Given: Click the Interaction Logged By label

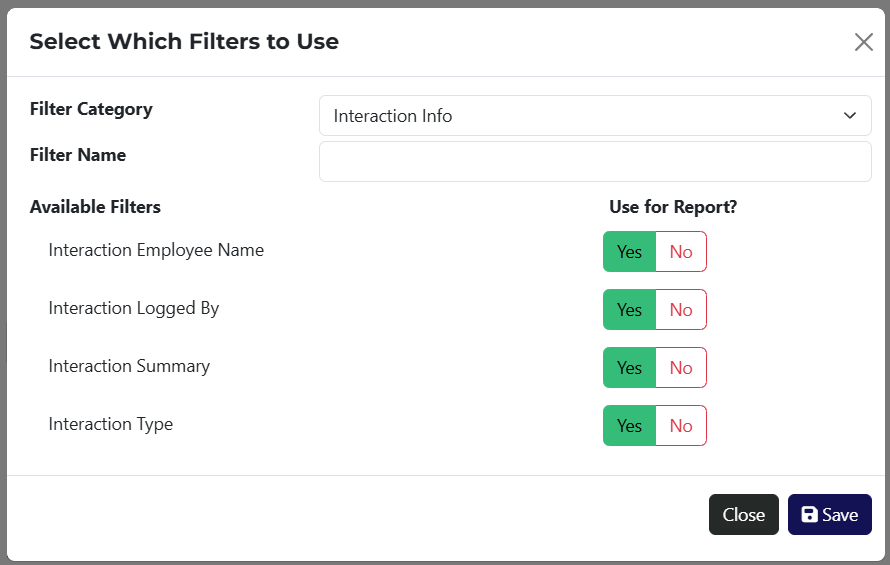Looking at the screenshot, I should coord(133,308).
